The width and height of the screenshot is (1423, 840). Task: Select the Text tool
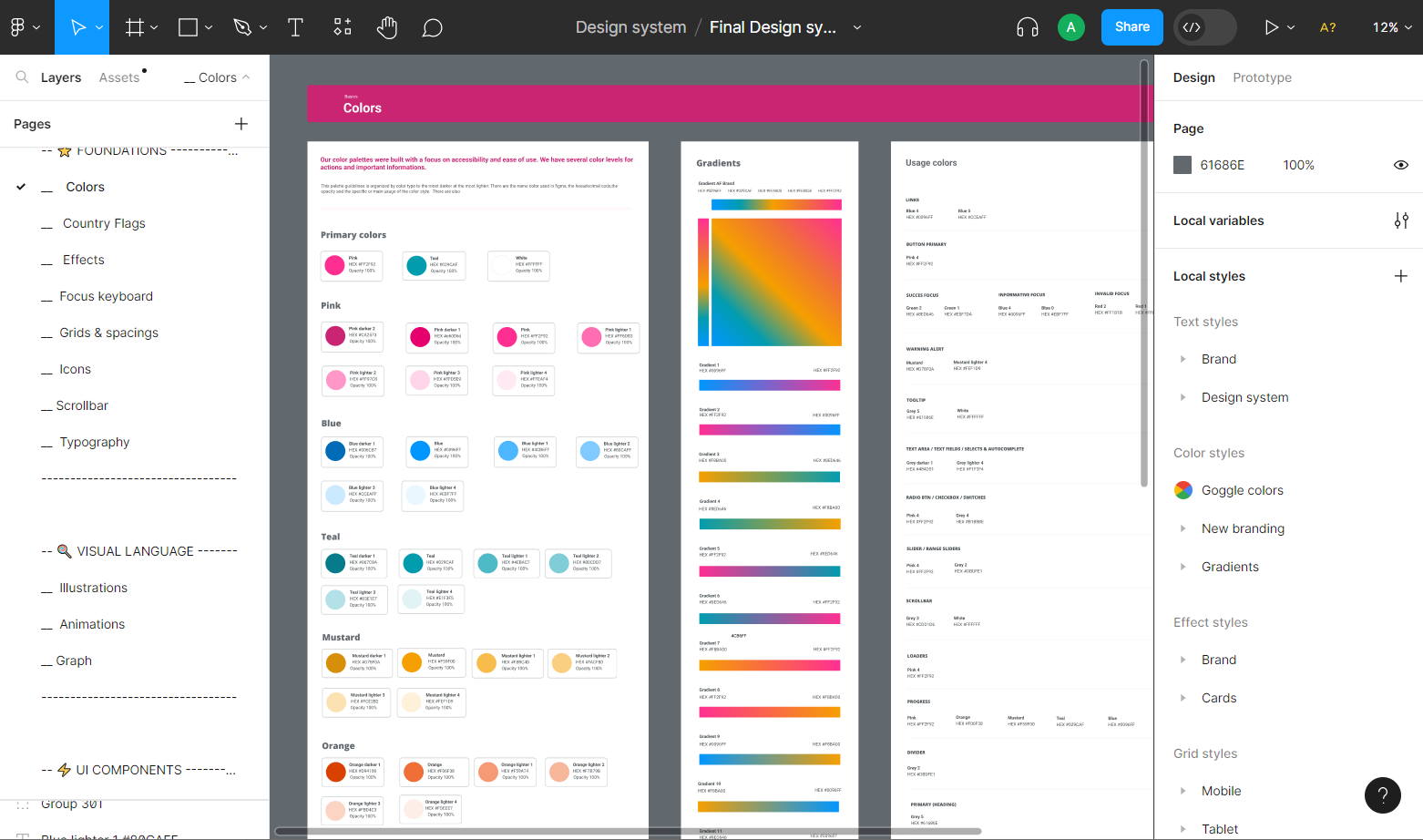[x=295, y=27]
